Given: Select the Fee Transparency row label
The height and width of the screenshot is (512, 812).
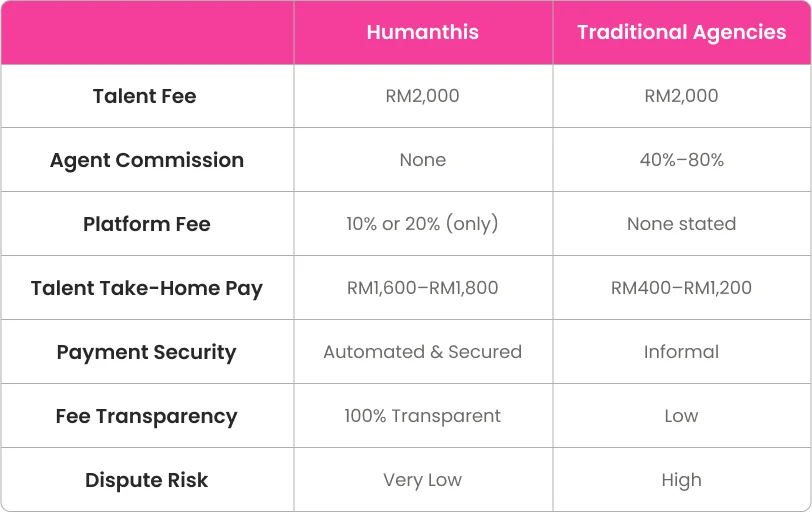Looking at the screenshot, I should click(147, 416).
